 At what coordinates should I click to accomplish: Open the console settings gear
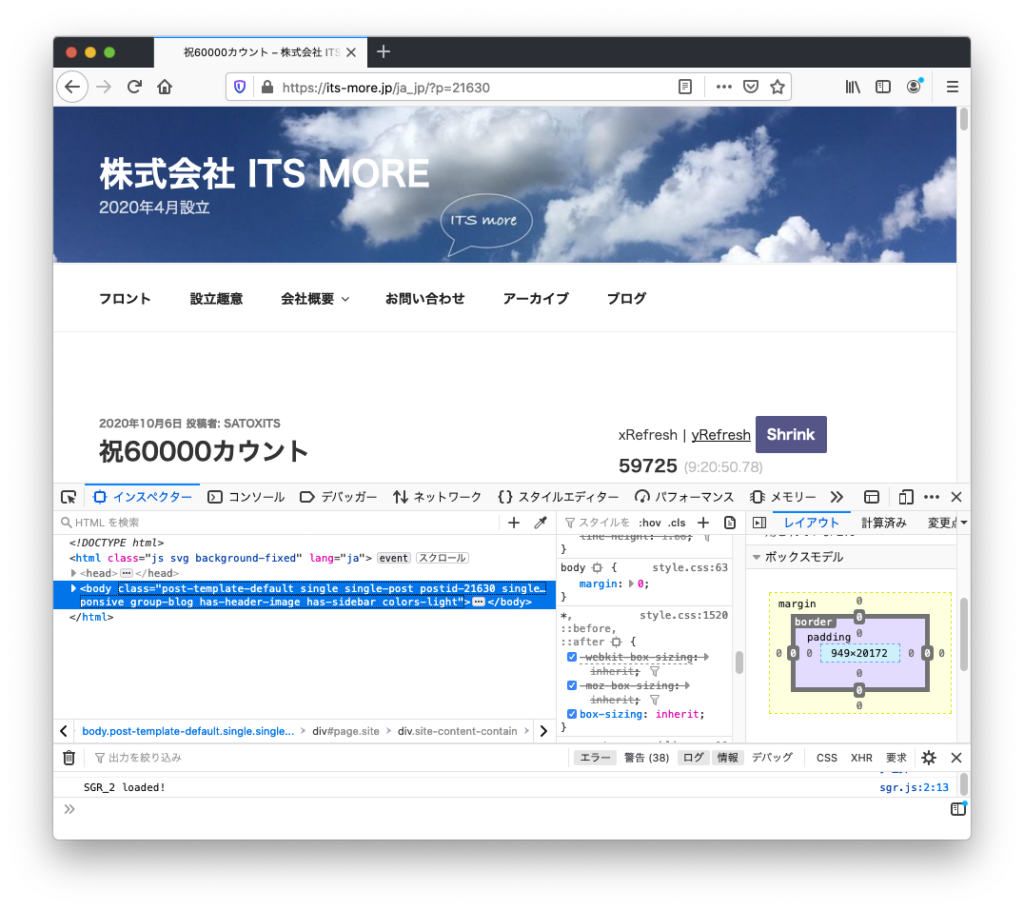coord(928,758)
